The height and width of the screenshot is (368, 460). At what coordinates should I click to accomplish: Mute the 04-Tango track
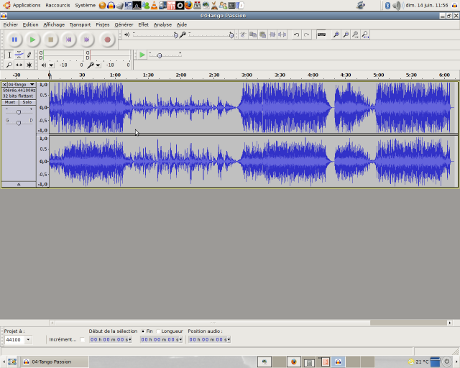coord(10,102)
